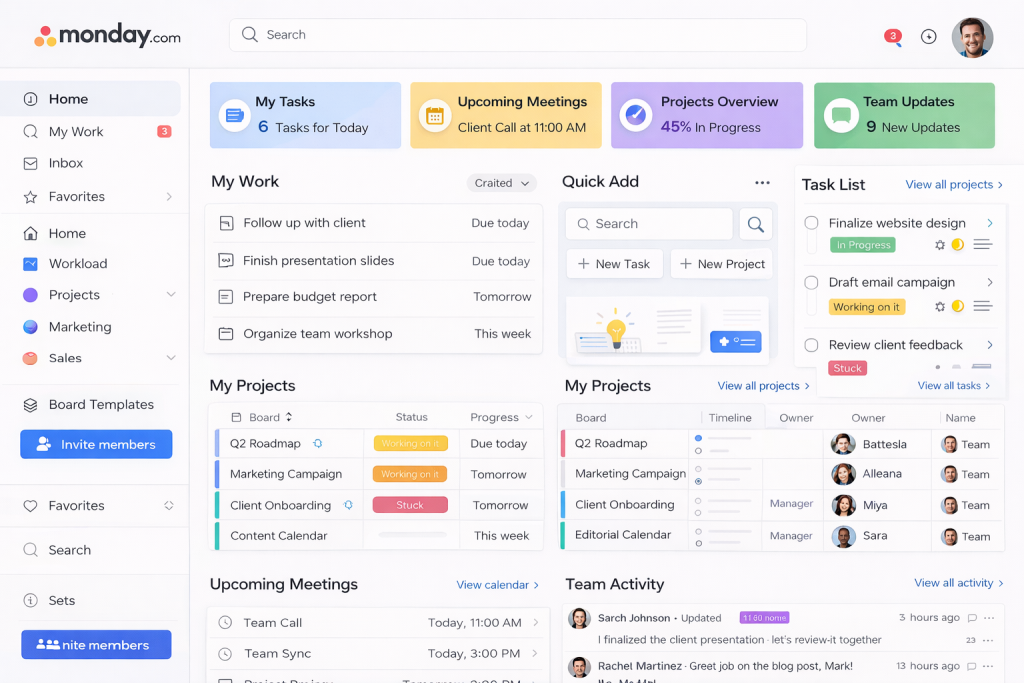The height and width of the screenshot is (683, 1024).
Task: Click the magnifier icon in Quick Add
Action: point(756,224)
